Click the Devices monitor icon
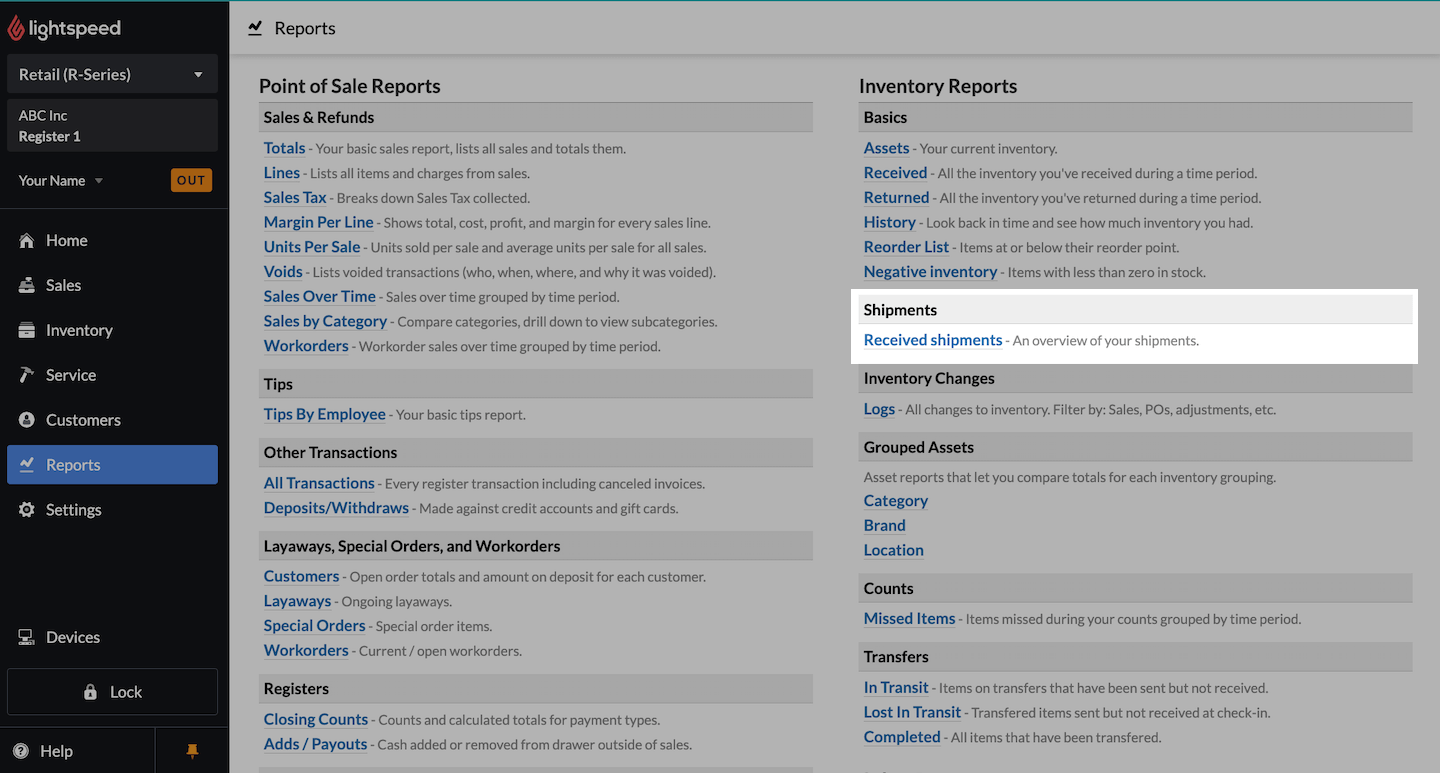The height and width of the screenshot is (773, 1440). 27,638
